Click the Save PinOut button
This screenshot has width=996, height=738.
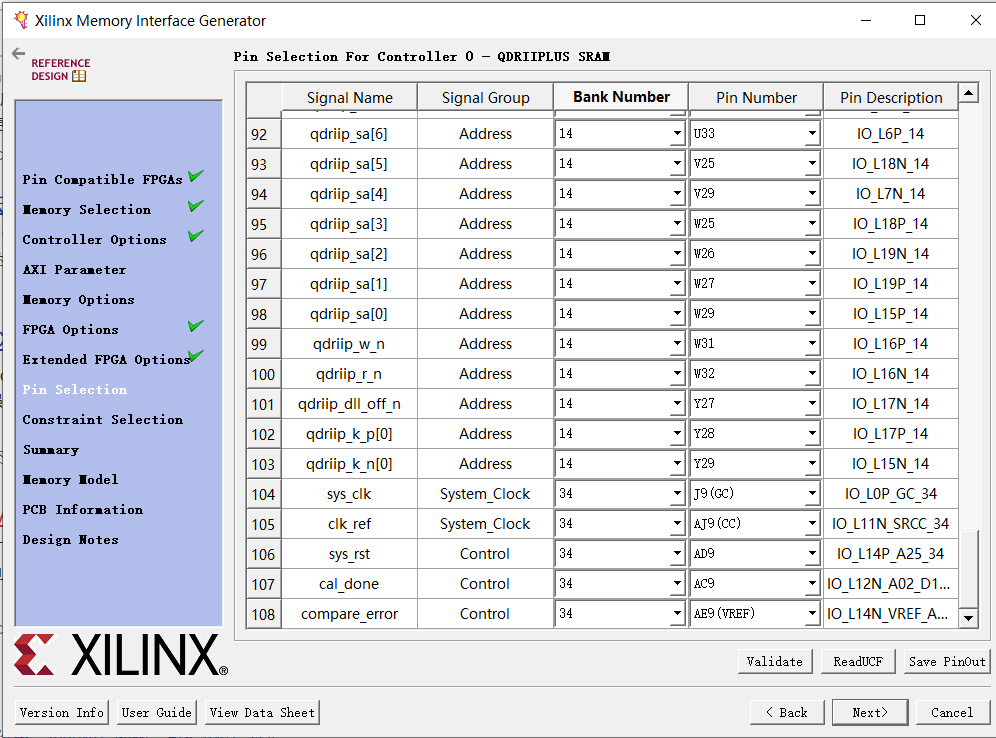[946, 661]
